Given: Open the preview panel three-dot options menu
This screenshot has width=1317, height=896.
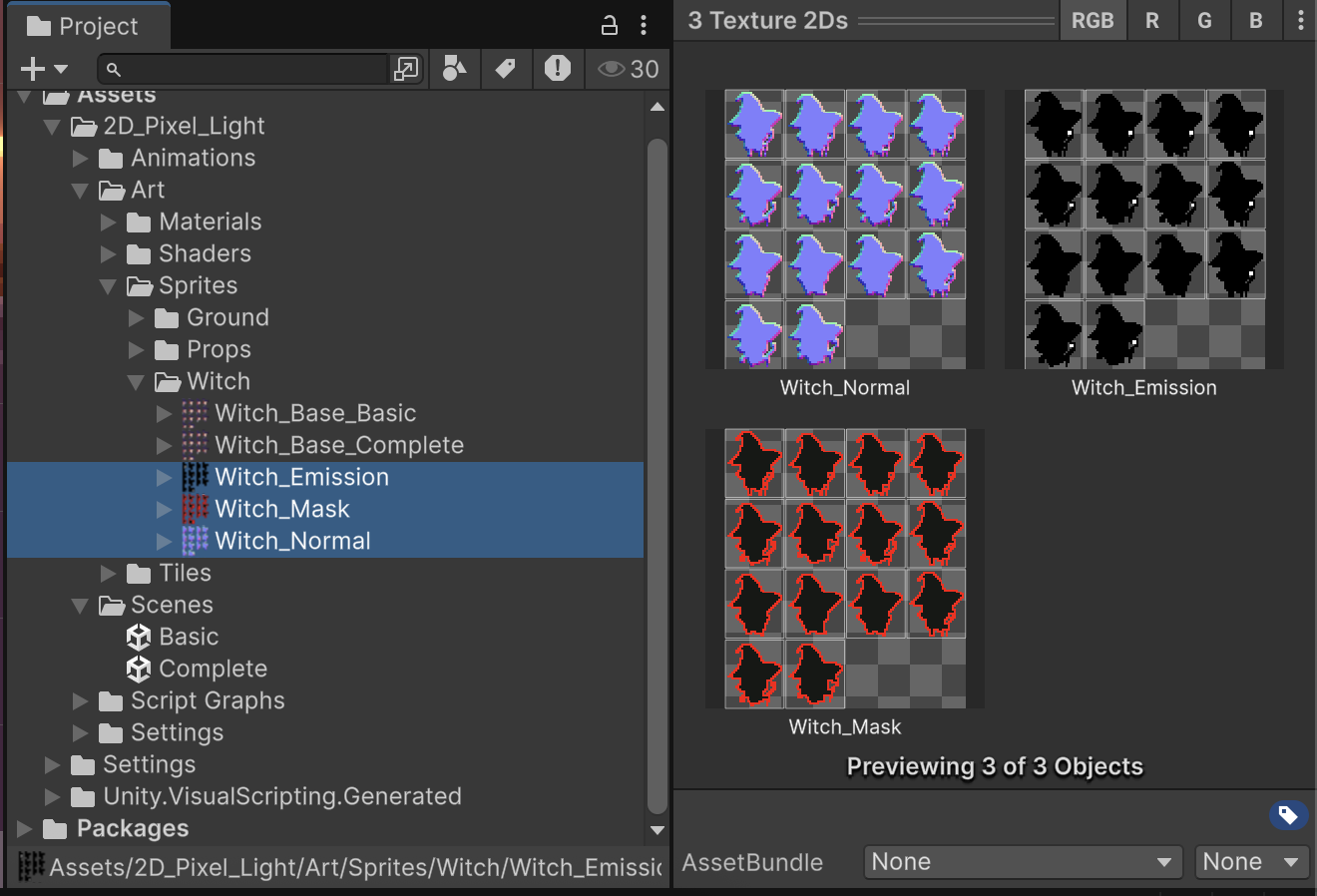Looking at the screenshot, I should pyautogui.click(x=1300, y=21).
